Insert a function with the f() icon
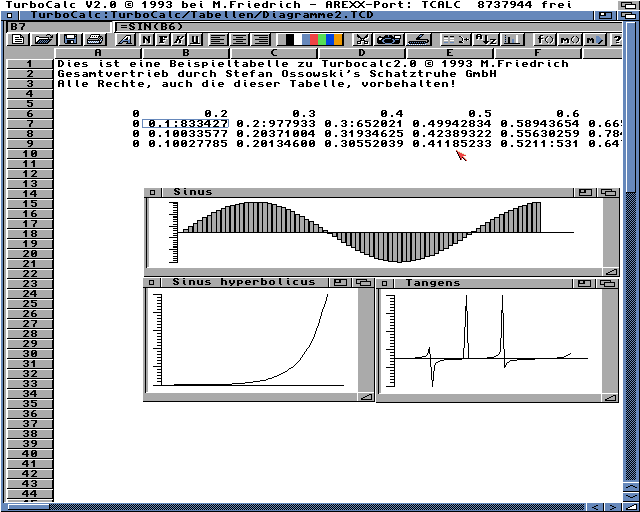 pos(545,40)
